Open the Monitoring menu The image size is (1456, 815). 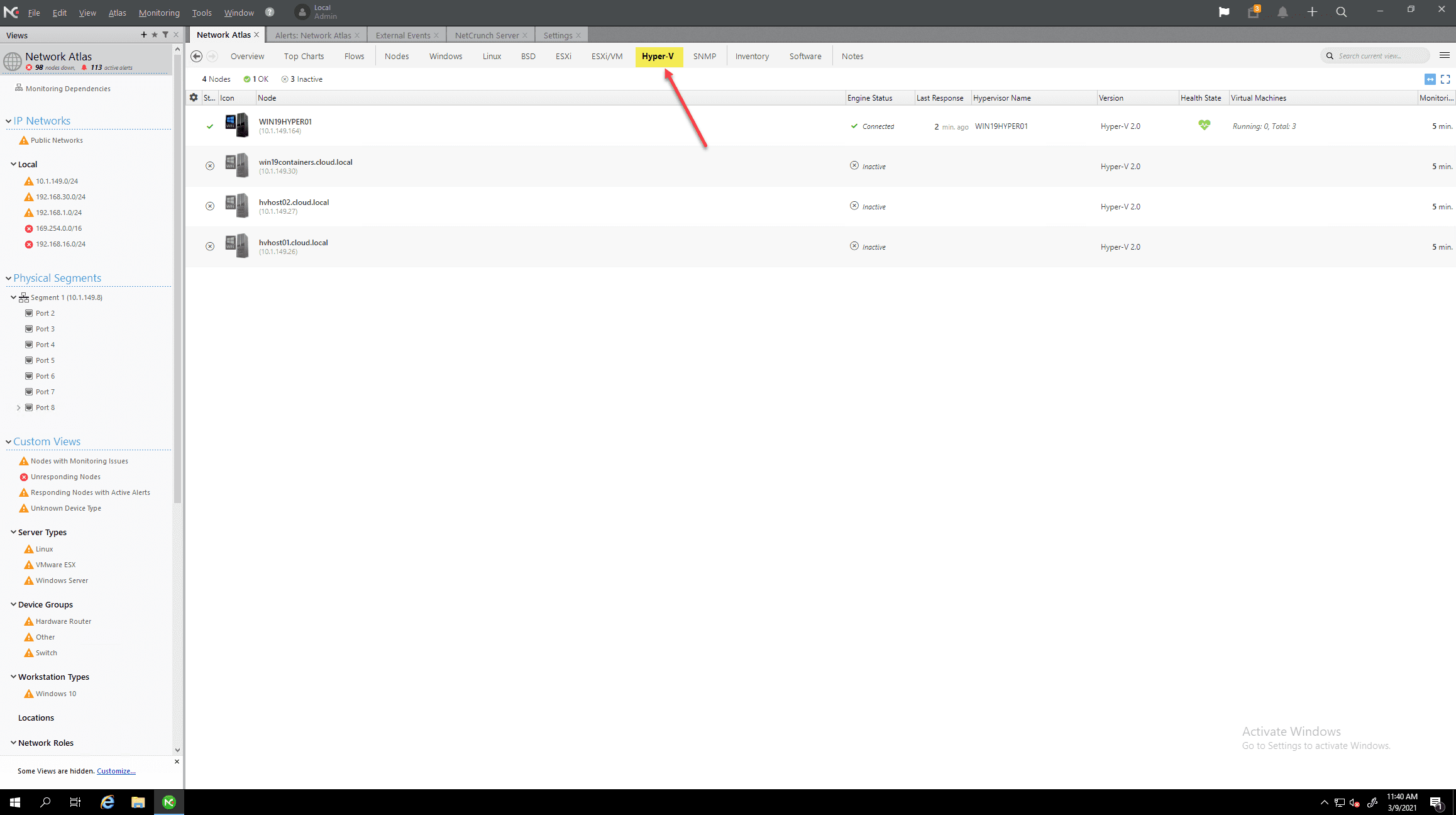pyautogui.click(x=159, y=13)
